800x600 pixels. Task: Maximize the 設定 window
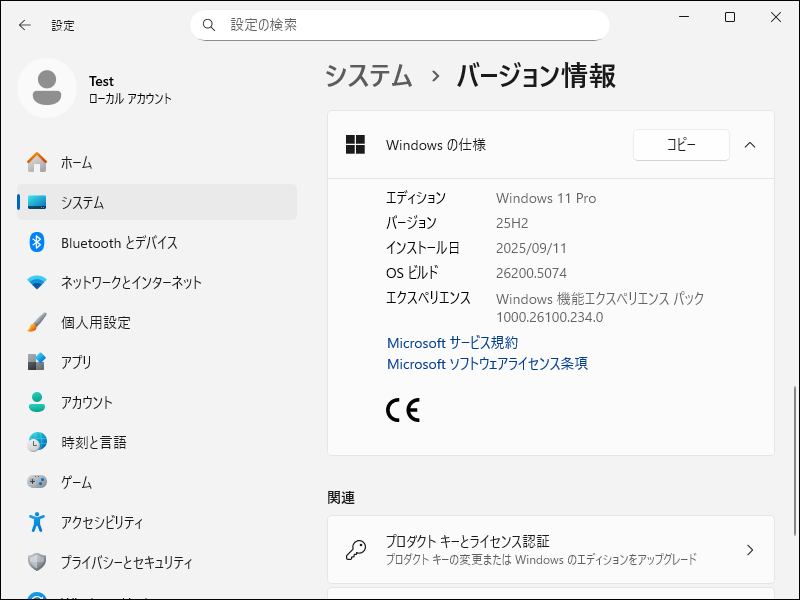pos(730,17)
